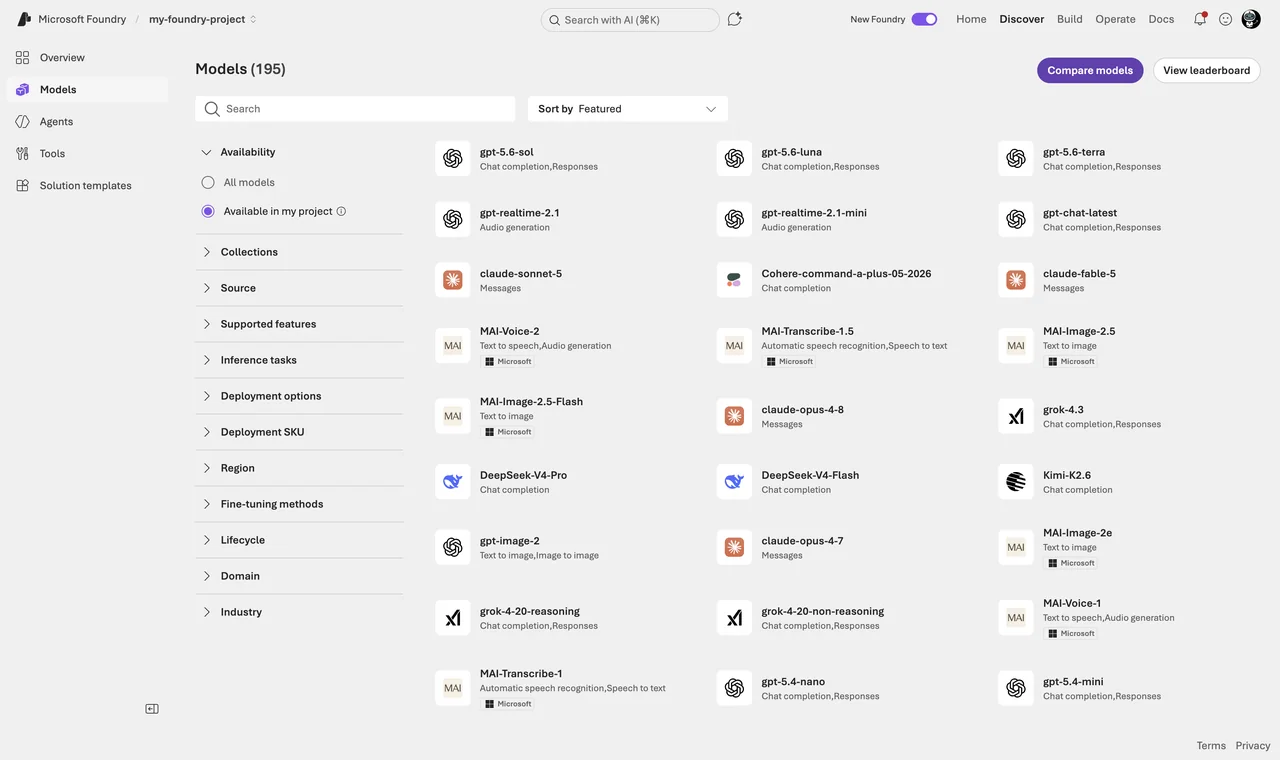
Task: Collapse the Availability filter section
Action: (300, 152)
